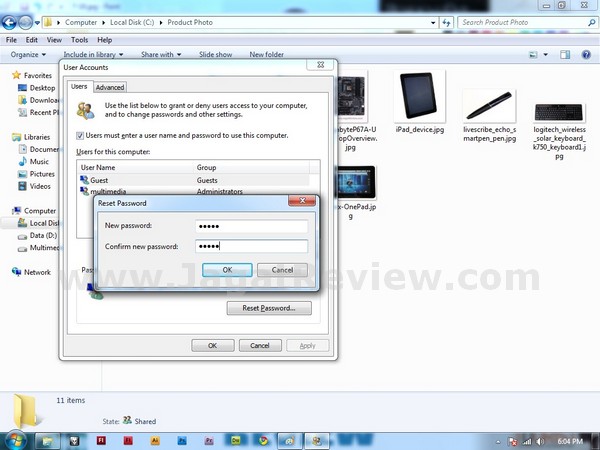
Task: Open the Tools menu
Action: 77,40
